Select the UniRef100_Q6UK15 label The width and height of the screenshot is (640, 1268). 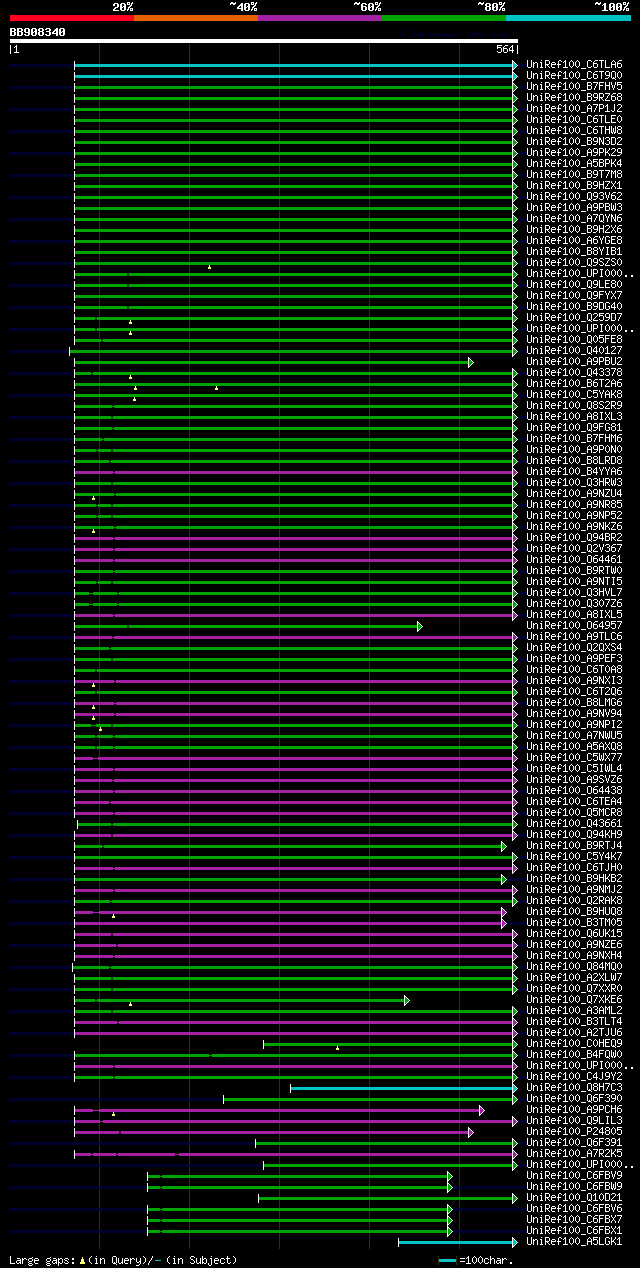click(x=574, y=933)
